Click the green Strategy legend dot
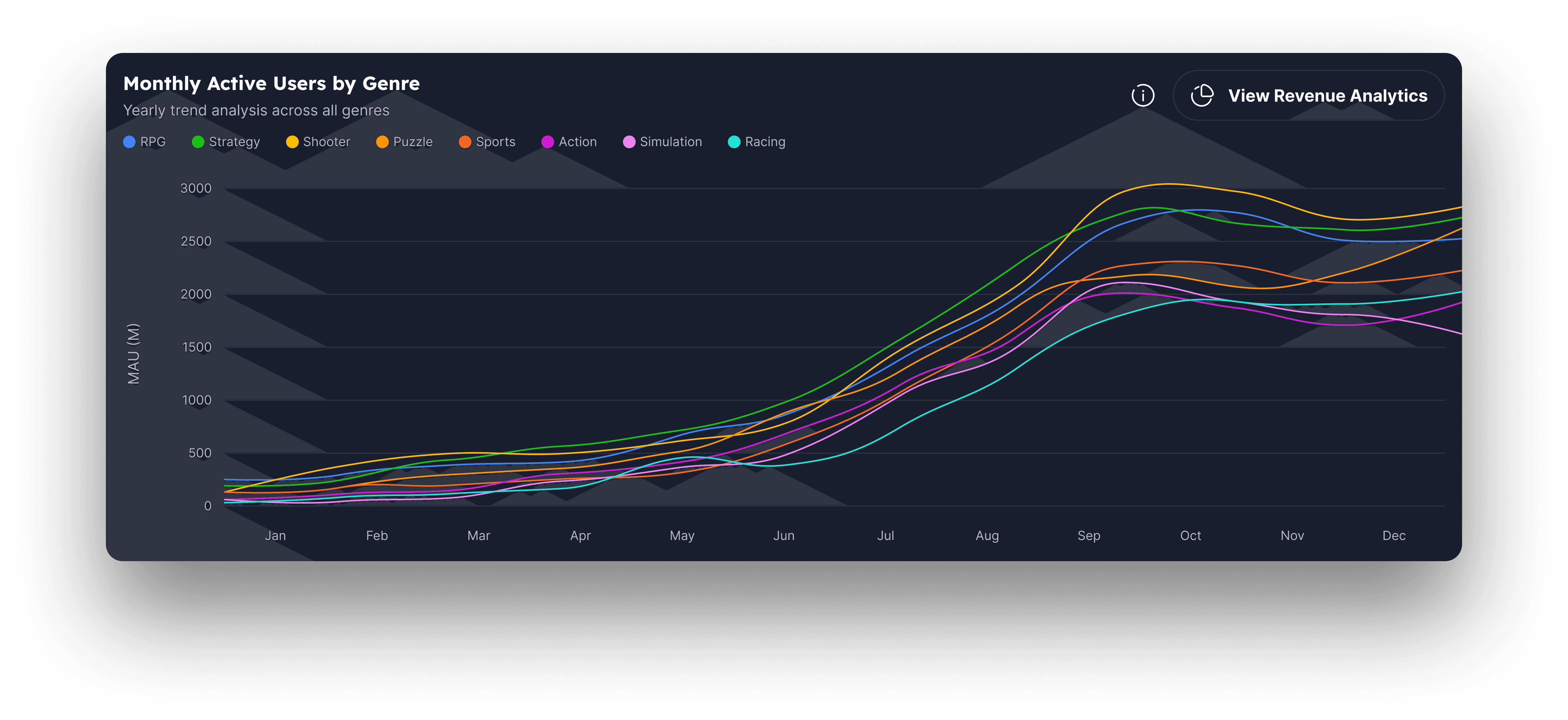The image size is (1568, 720). (198, 142)
